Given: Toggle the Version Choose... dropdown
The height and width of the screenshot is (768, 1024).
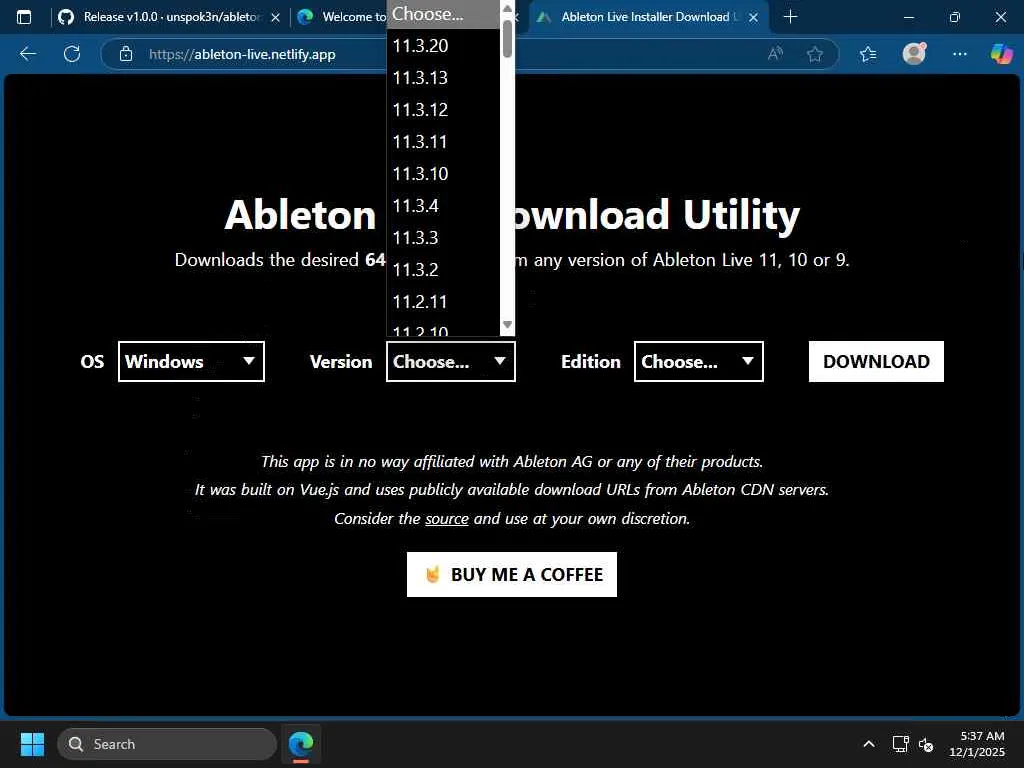Looking at the screenshot, I should point(451,362).
